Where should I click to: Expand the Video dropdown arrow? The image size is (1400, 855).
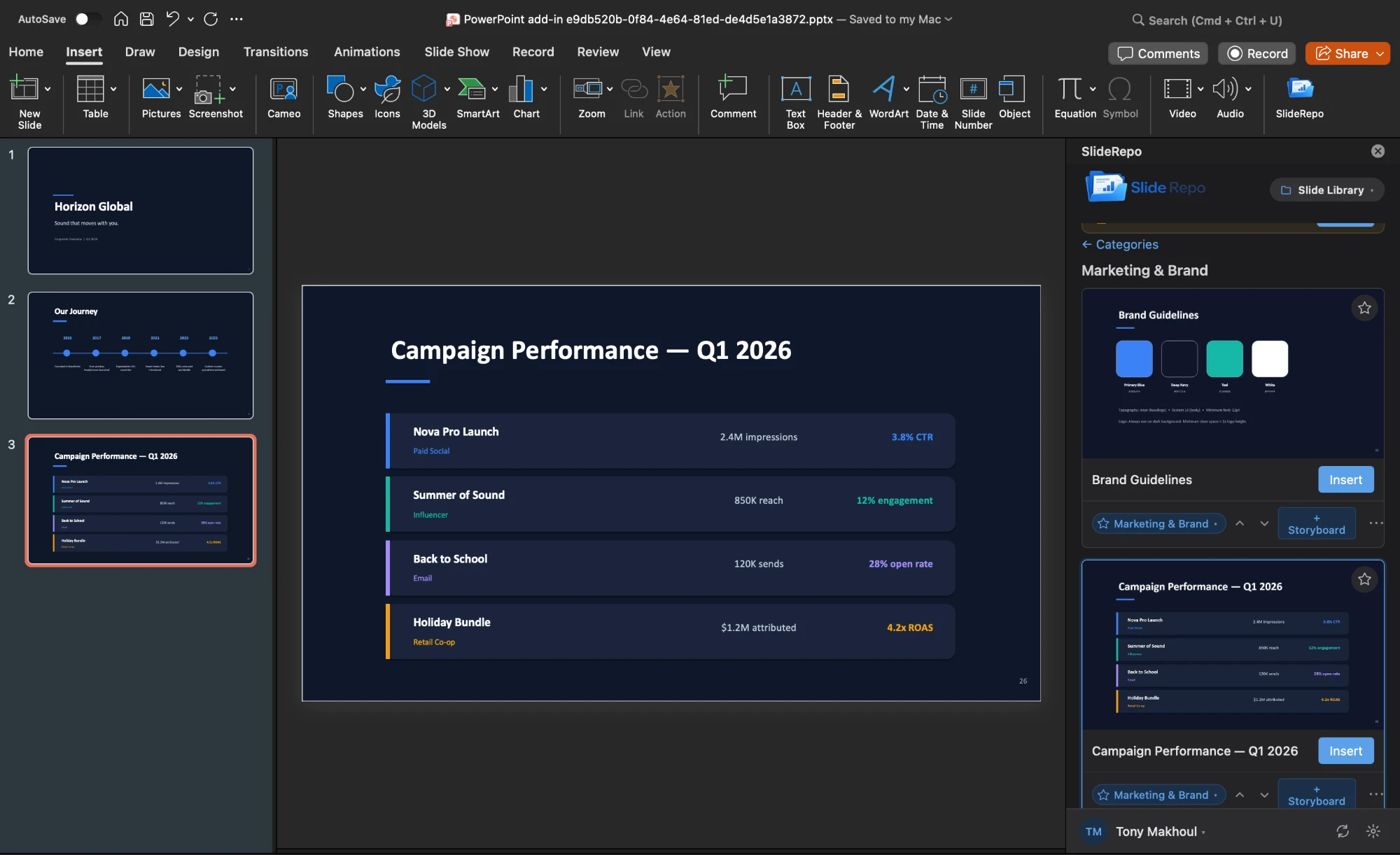(1200, 89)
